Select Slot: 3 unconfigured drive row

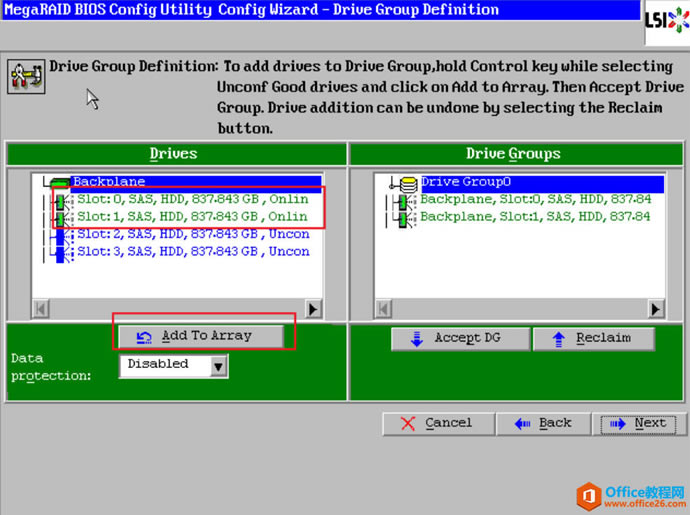click(193, 251)
